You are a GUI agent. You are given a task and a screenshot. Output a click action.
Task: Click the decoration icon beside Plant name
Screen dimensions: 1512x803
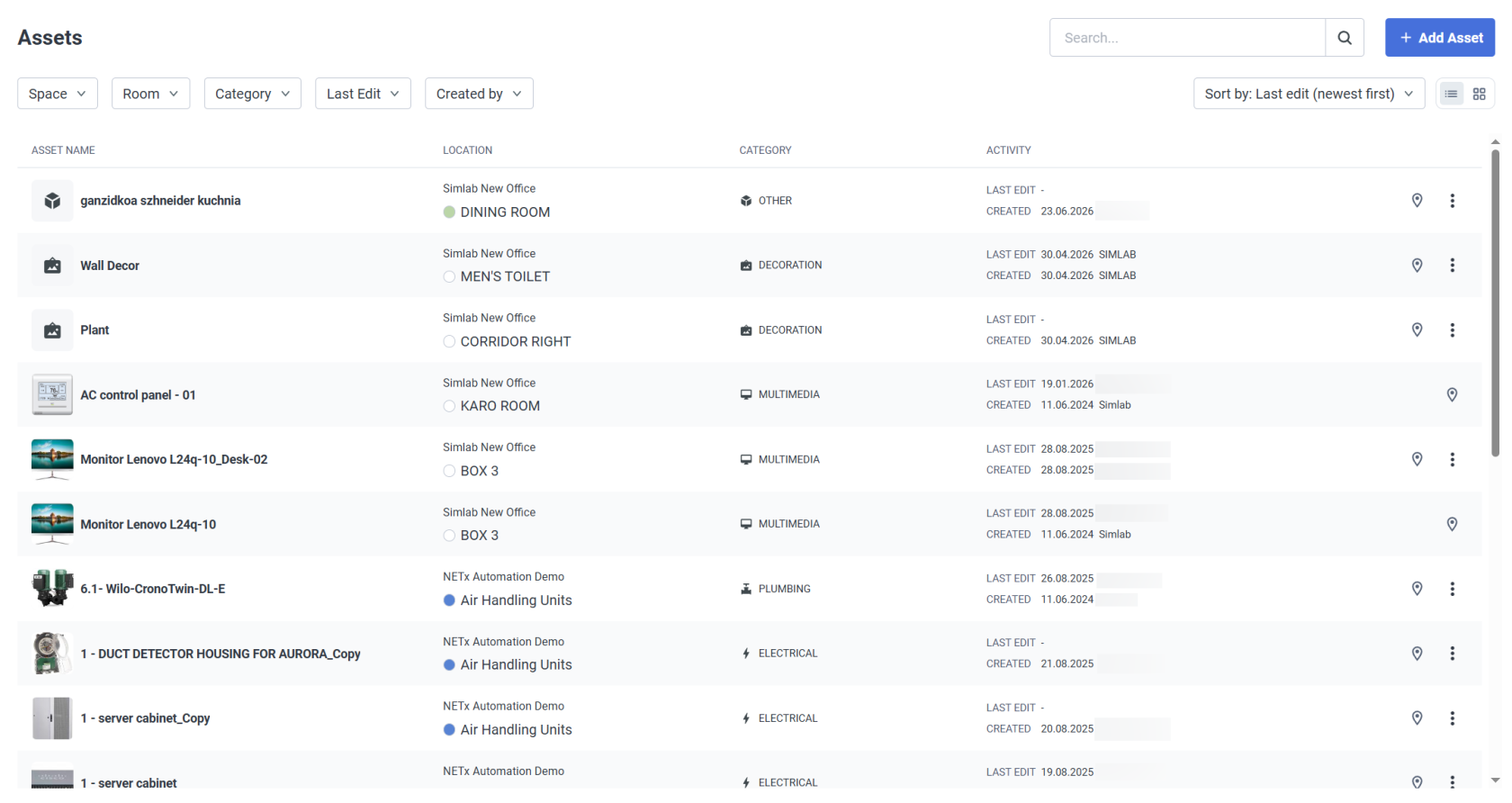pos(52,330)
